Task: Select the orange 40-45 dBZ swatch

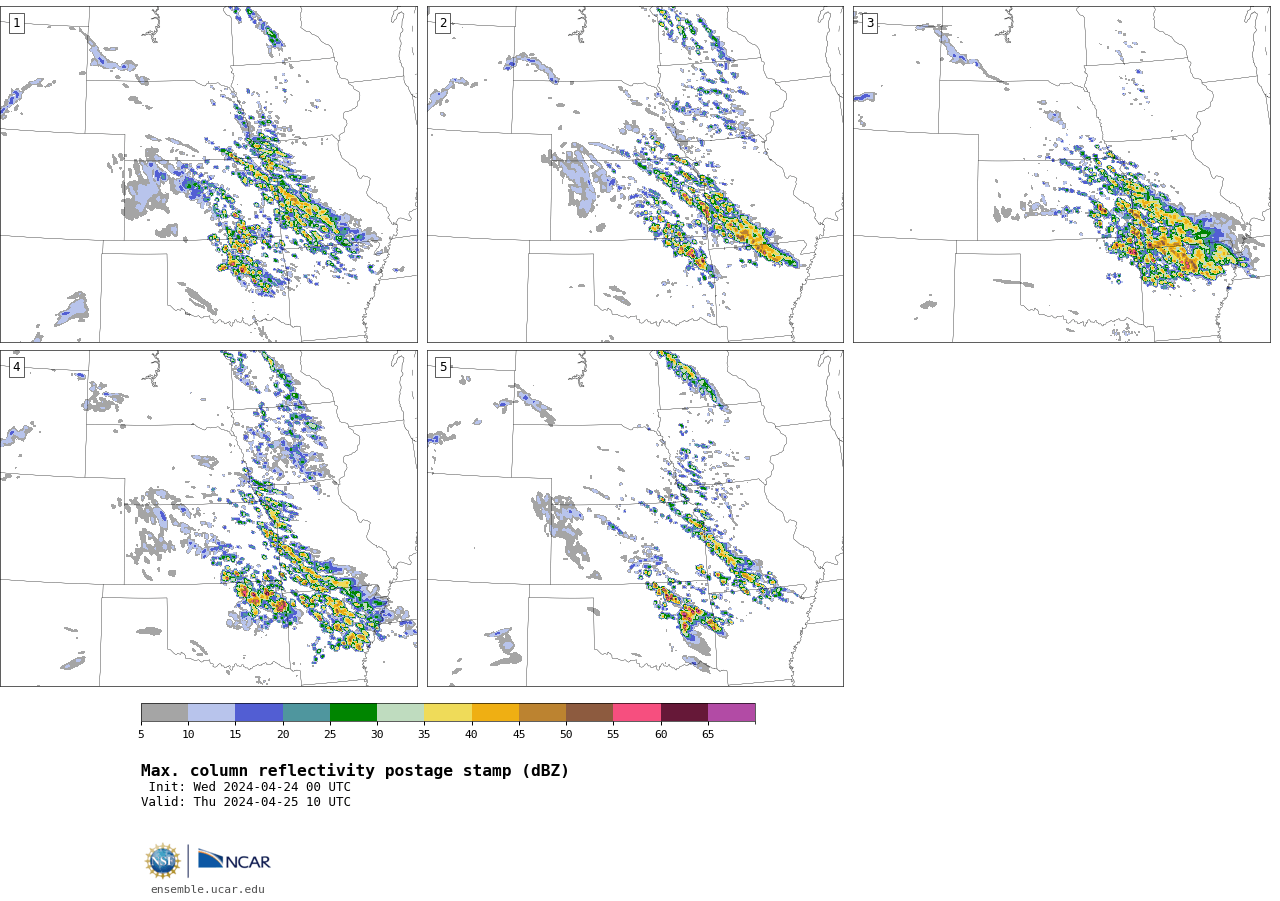Action: click(x=495, y=713)
